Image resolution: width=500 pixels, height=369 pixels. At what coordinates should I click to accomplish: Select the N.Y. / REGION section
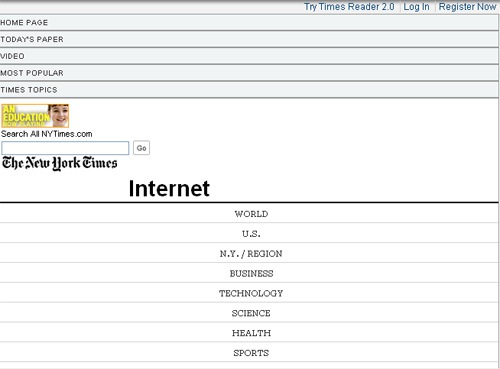251,254
